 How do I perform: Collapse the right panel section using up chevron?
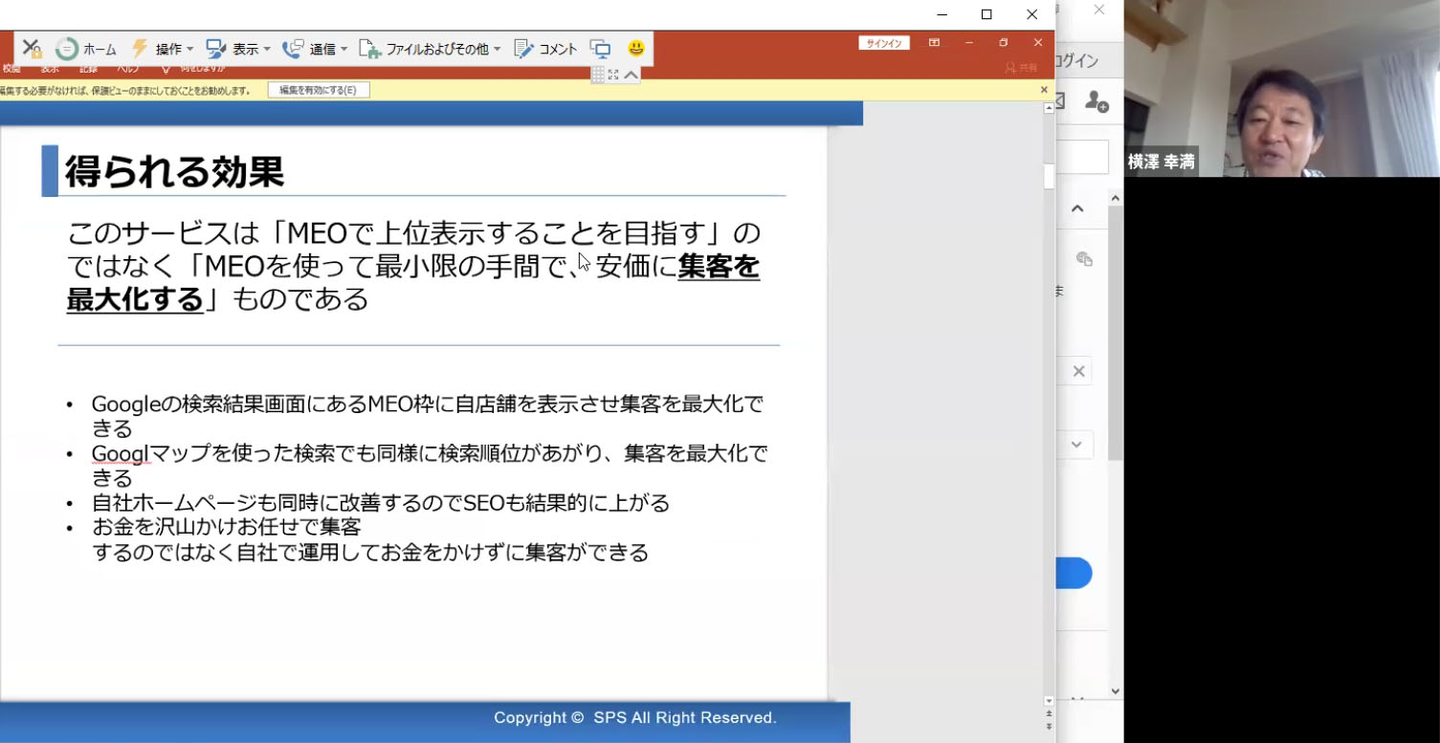tap(1077, 209)
